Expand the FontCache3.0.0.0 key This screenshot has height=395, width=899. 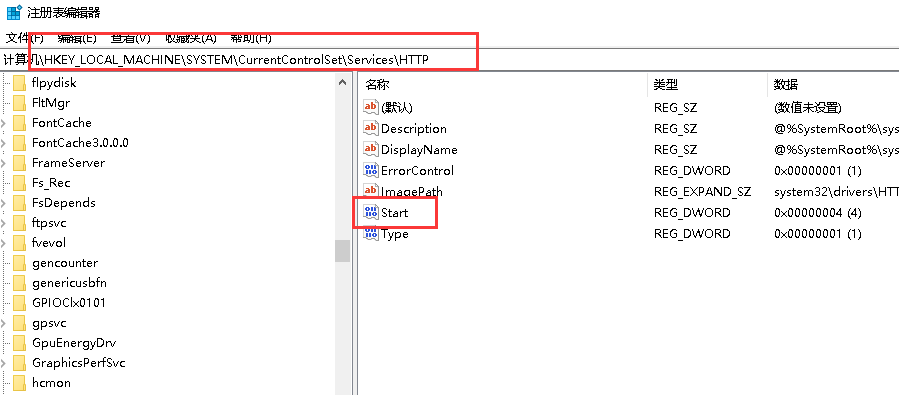click(x=3, y=143)
